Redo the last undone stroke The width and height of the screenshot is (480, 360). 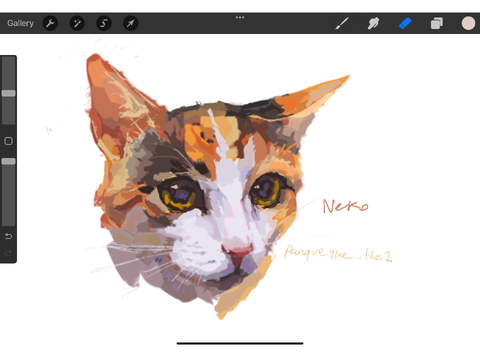8,253
